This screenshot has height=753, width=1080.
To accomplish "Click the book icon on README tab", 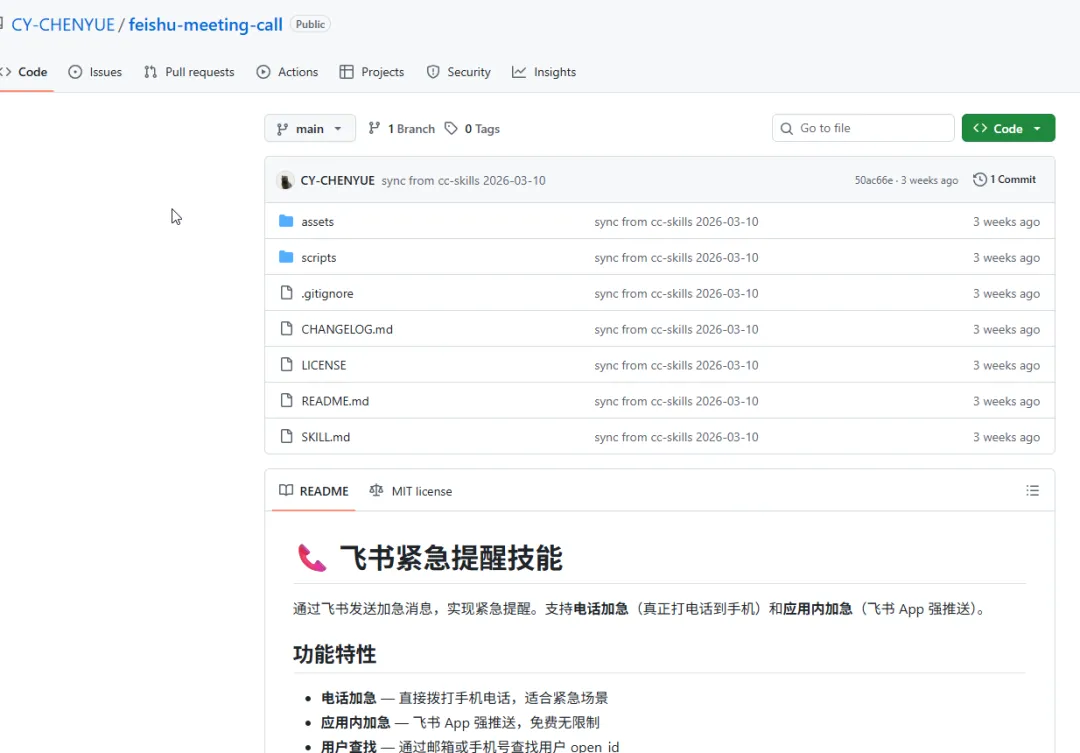I will click(x=286, y=490).
